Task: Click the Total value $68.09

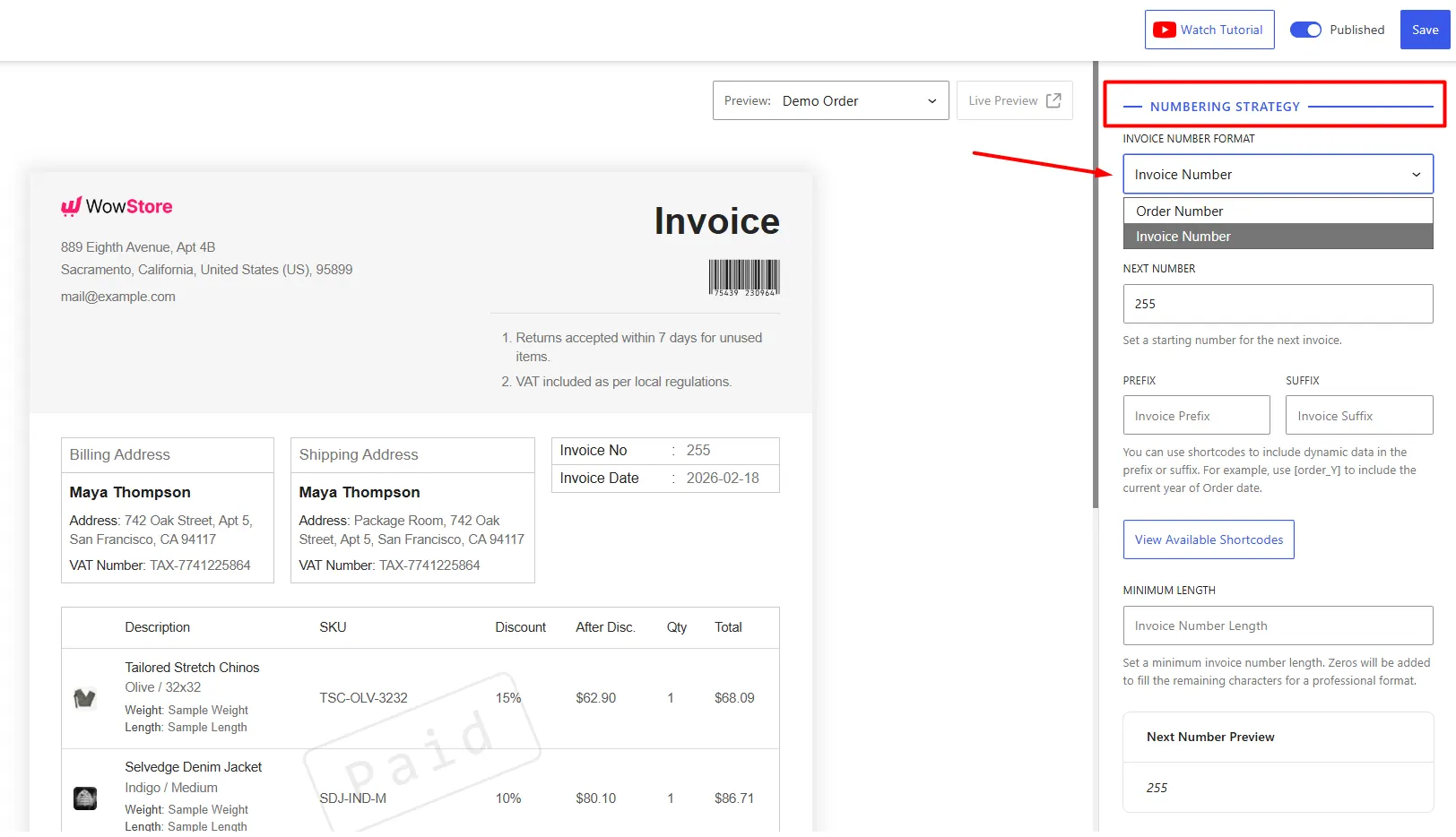Action: (734, 698)
